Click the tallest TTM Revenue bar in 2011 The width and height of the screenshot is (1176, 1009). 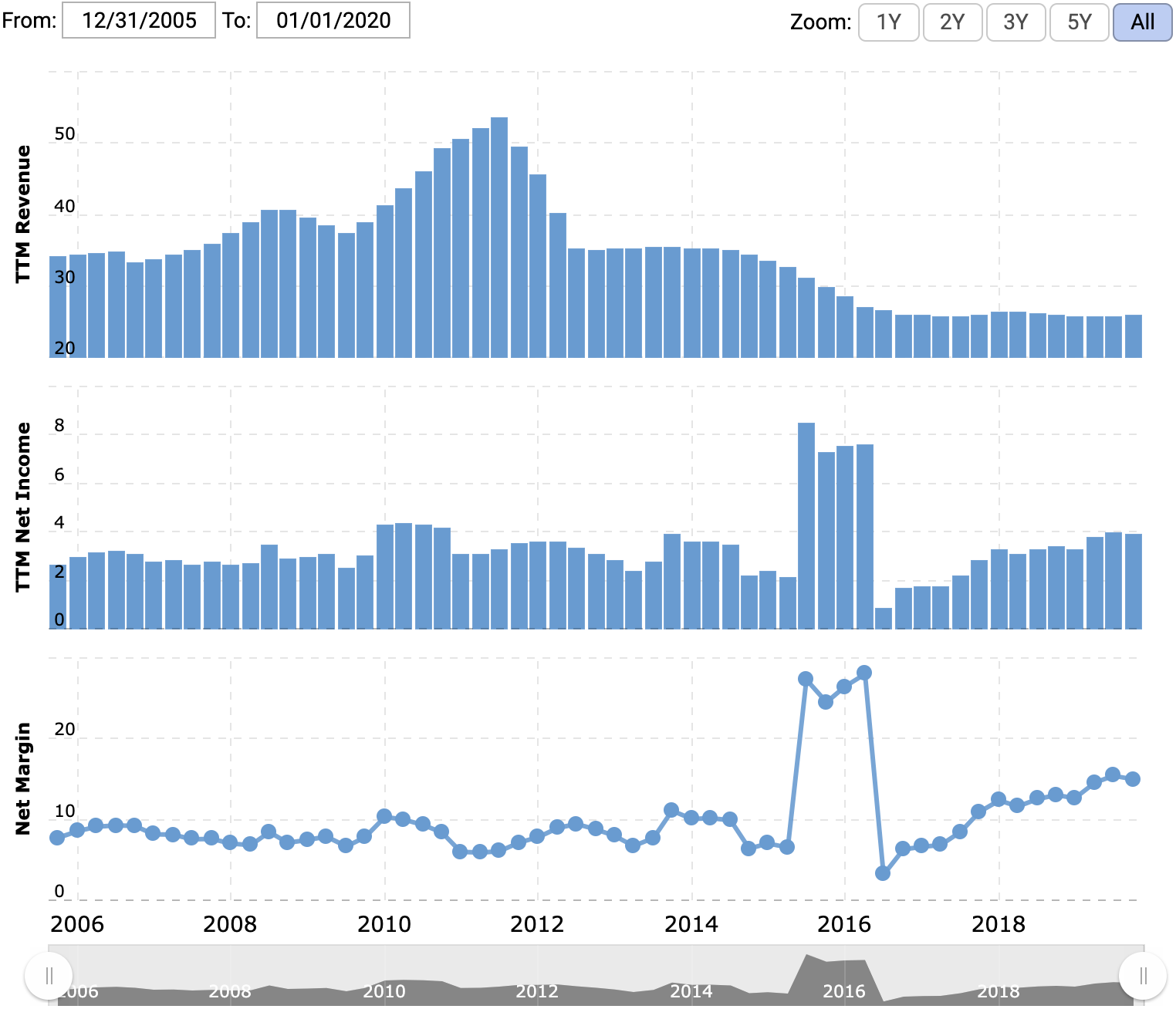coord(499,238)
